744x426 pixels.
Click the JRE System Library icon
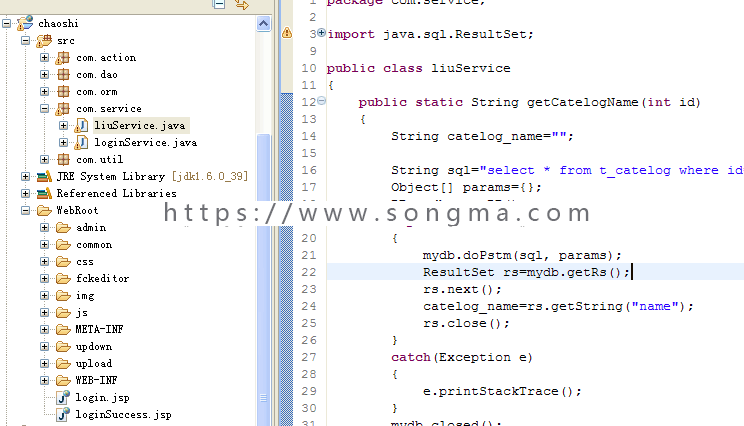[x=44, y=176]
